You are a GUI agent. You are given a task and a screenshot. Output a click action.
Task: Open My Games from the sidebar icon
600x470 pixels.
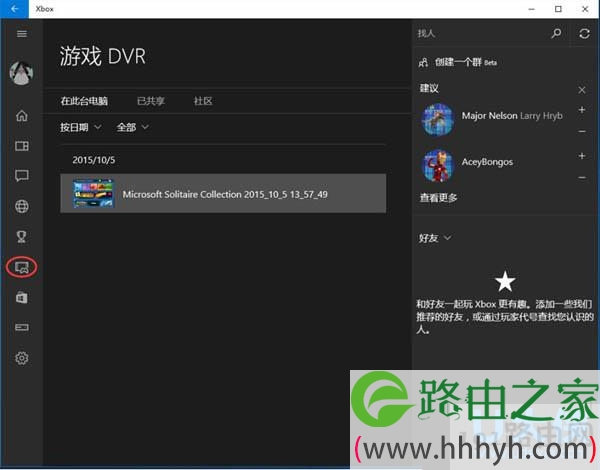click(22, 146)
